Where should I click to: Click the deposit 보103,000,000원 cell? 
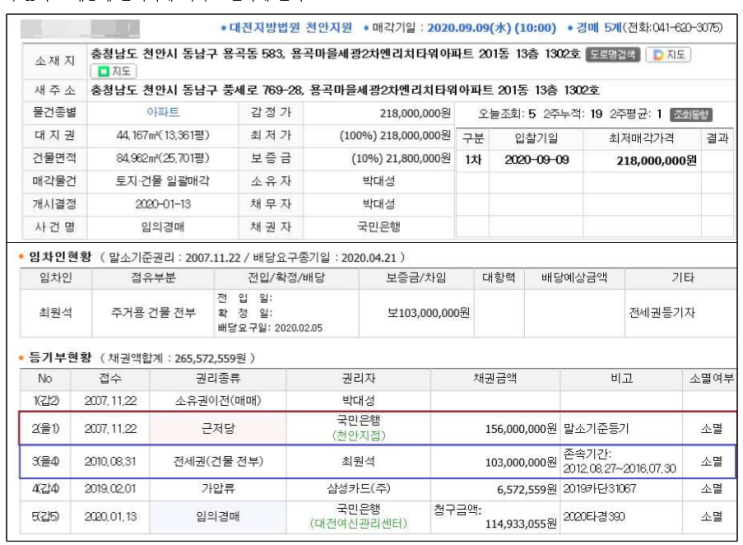pyautogui.click(x=428, y=313)
